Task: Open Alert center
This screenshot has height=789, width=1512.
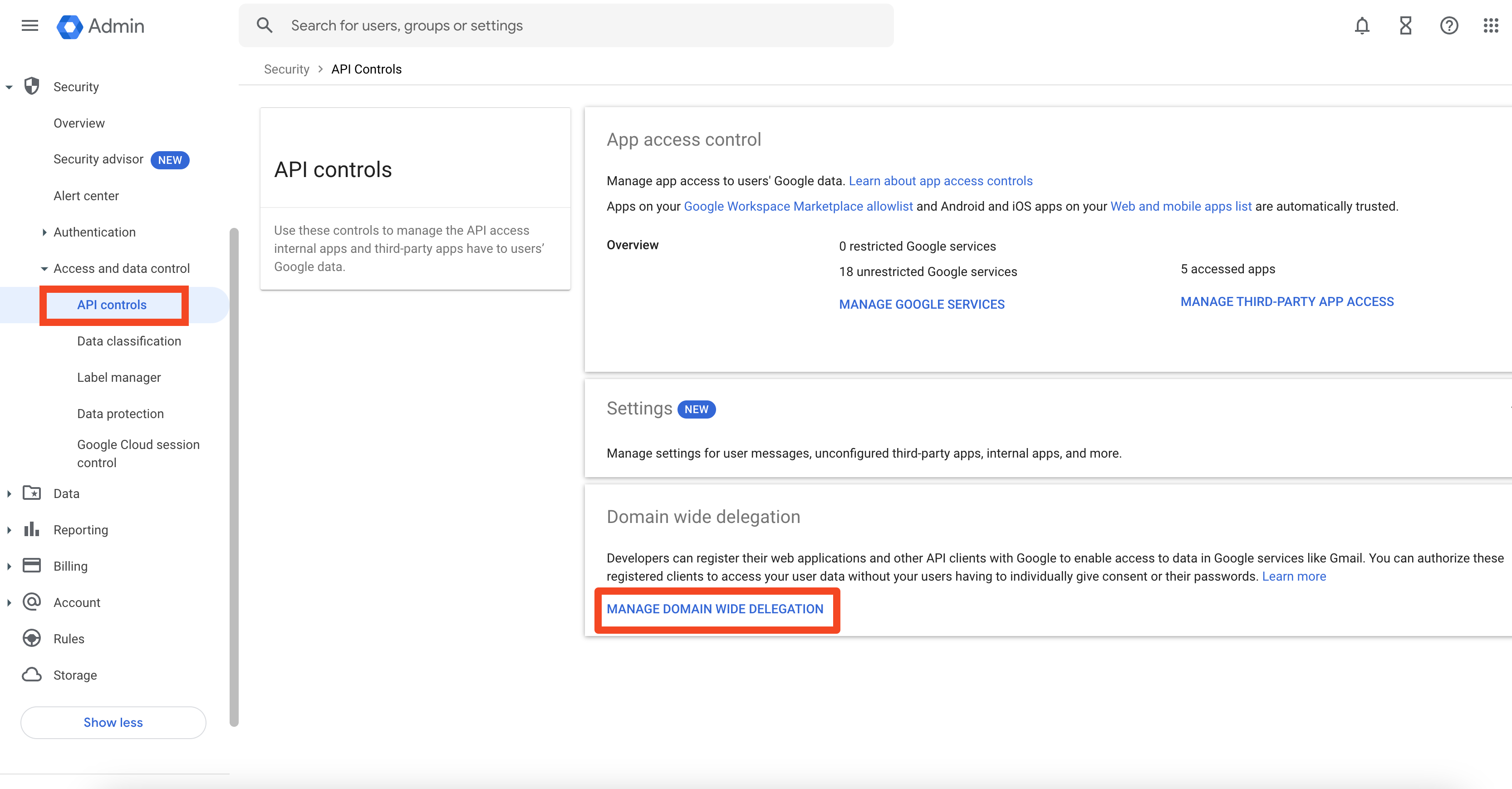Action: coord(86,196)
